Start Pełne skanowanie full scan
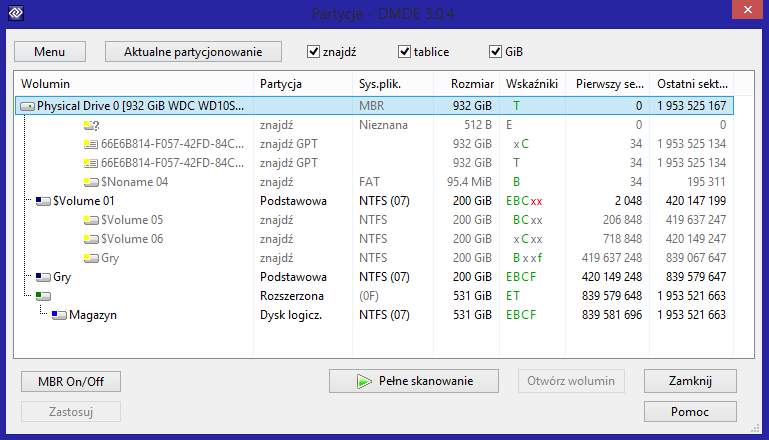769x440 pixels. (x=414, y=381)
